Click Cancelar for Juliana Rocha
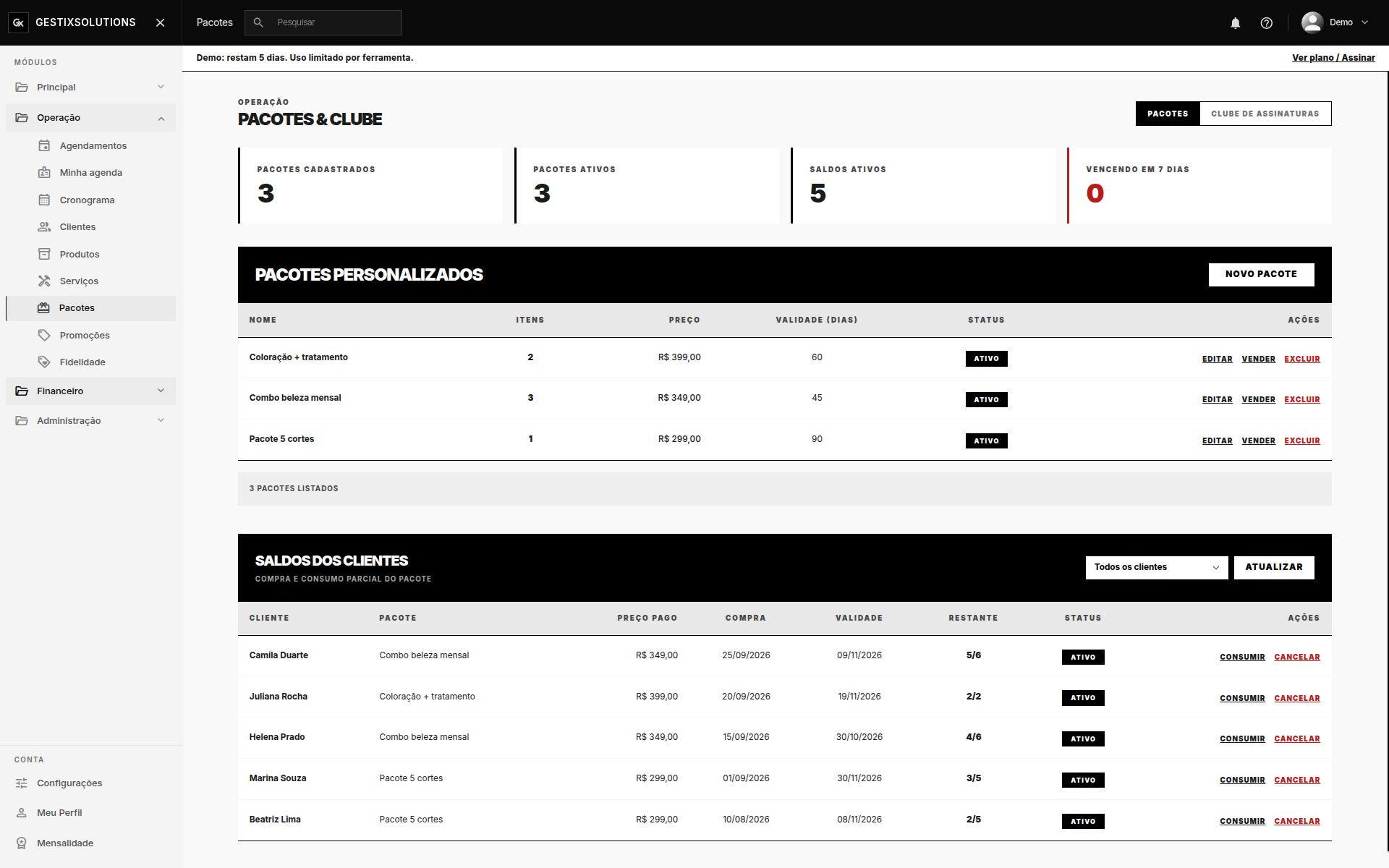Screen dimensions: 1389x868 (x=1296, y=698)
